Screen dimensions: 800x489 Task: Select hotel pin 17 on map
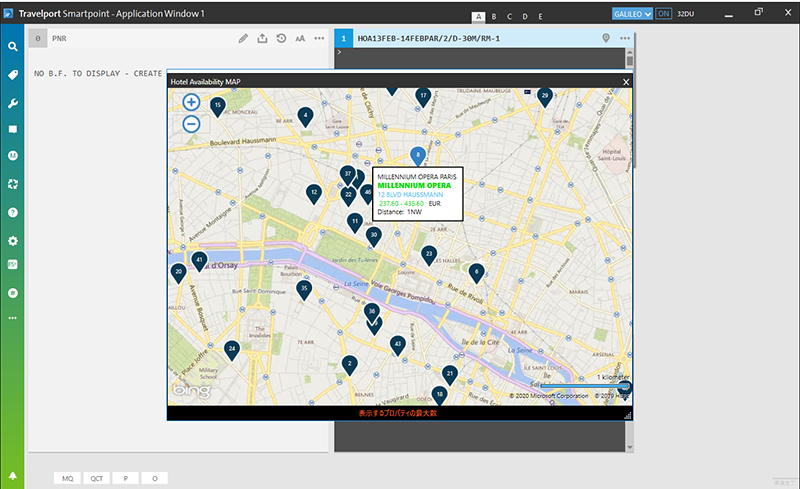click(x=423, y=96)
